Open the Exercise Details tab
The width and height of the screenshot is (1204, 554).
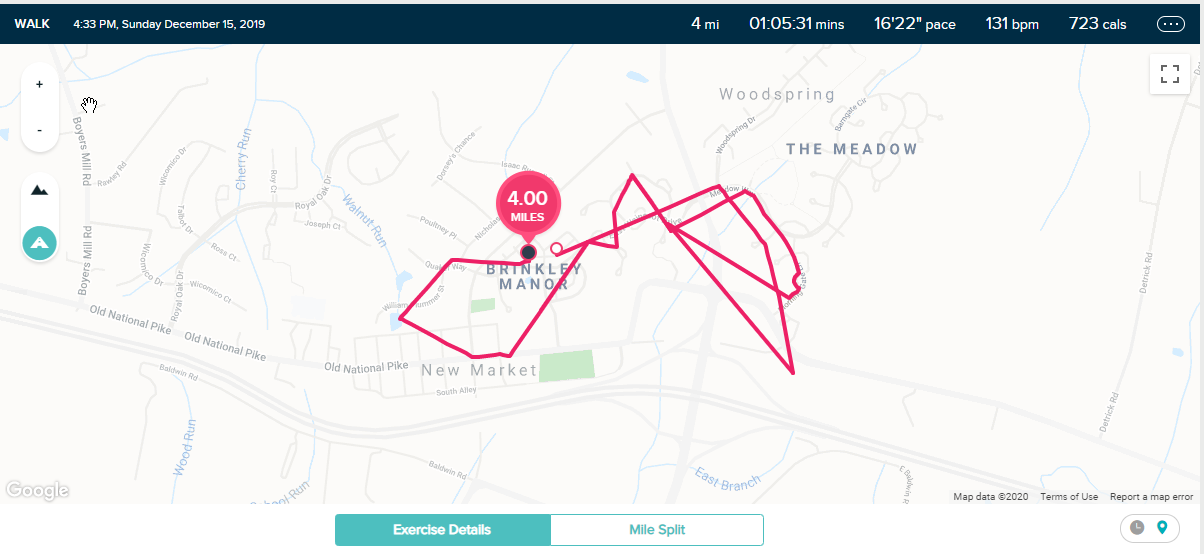click(x=442, y=530)
